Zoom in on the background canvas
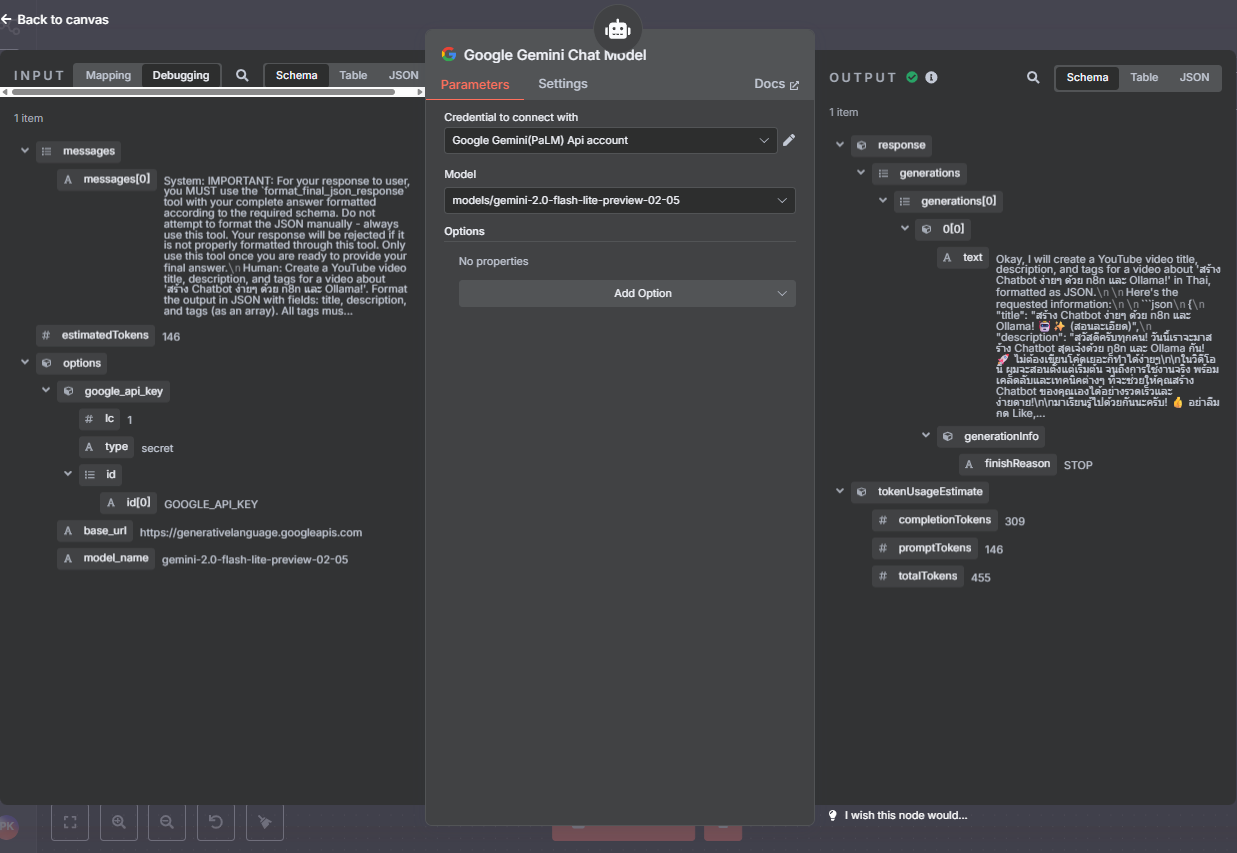The image size is (1237, 853). coord(119,822)
